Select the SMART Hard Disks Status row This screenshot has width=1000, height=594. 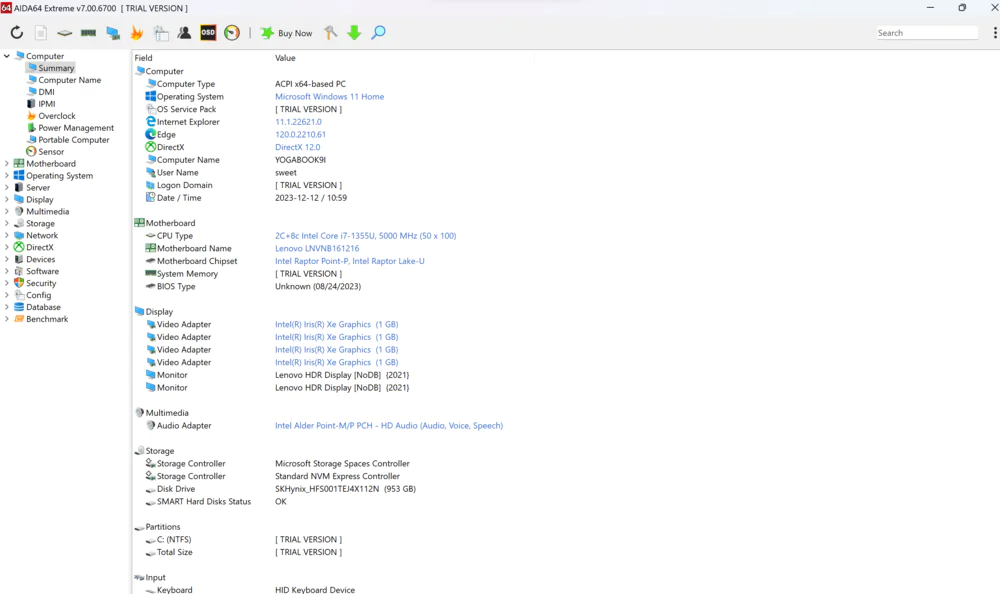334,501
